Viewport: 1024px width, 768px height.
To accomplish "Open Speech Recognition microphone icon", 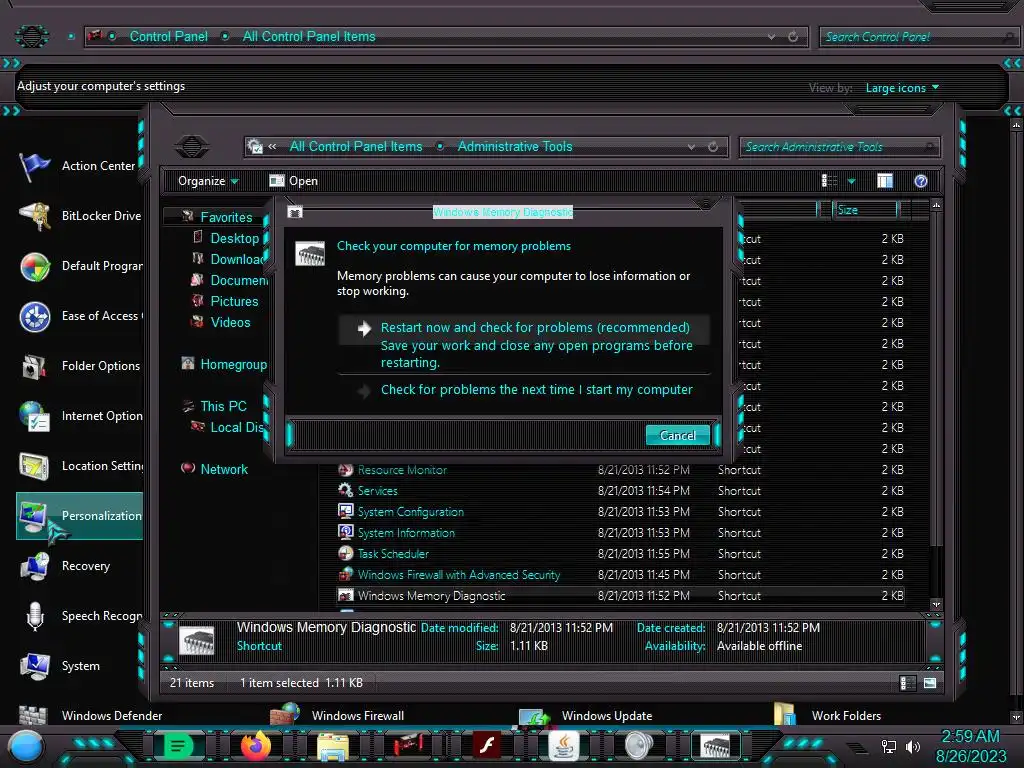I will [34, 616].
